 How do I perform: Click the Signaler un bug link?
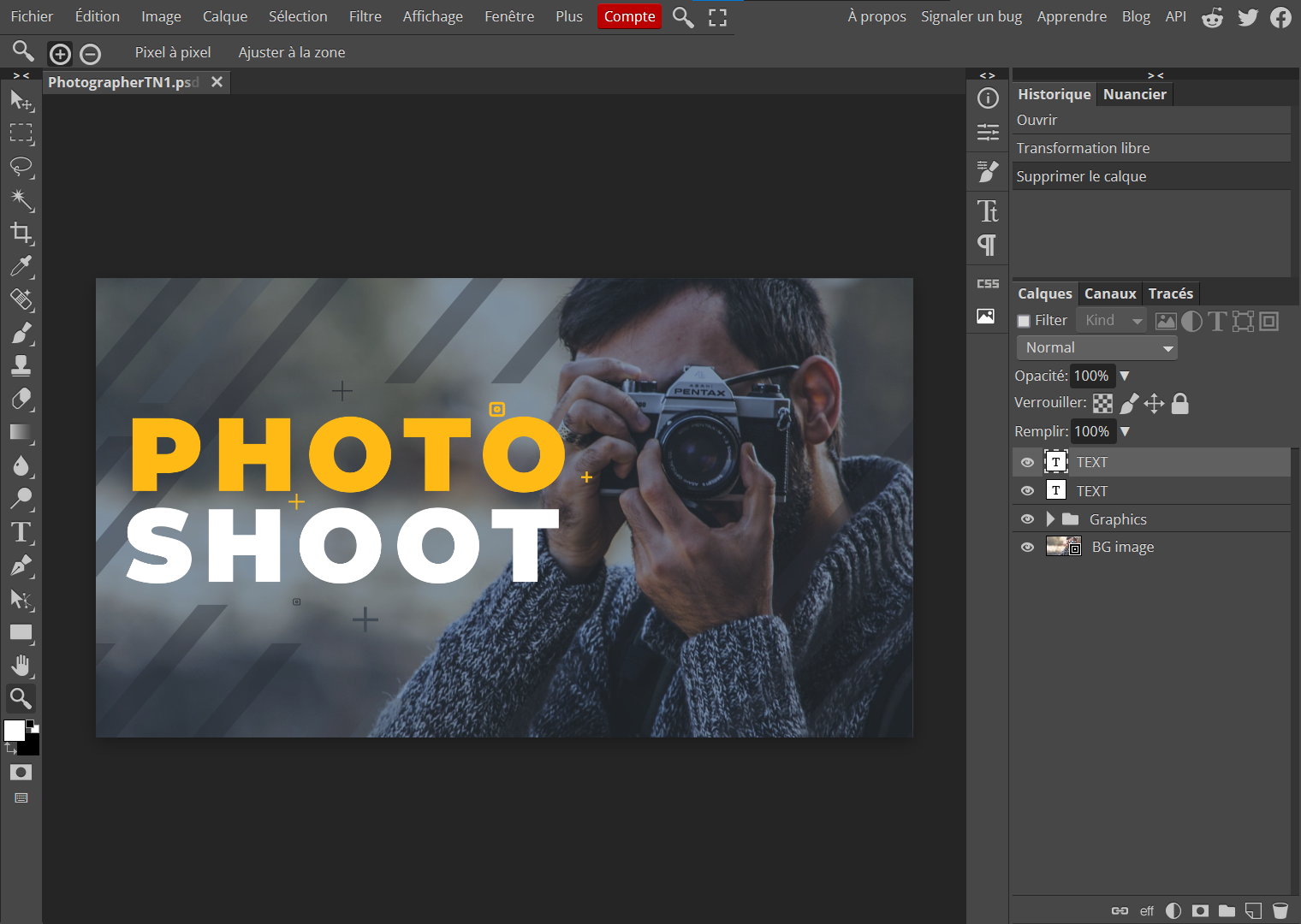tap(971, 15)
